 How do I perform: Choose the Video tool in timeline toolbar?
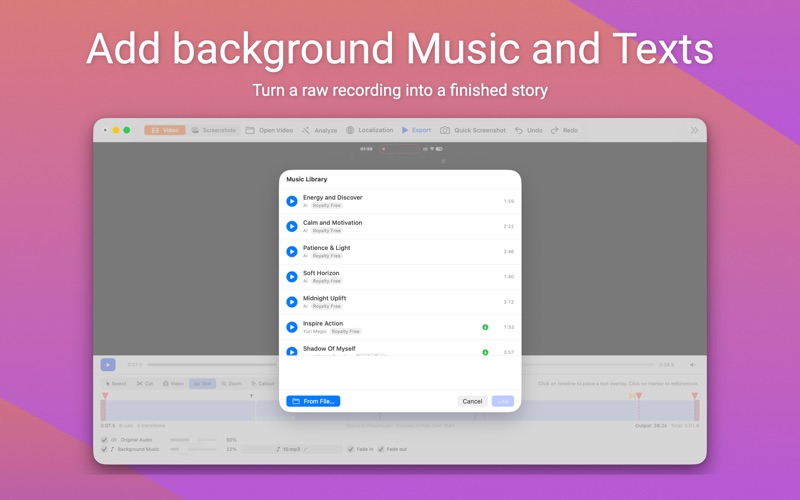[x=173, y=383]
